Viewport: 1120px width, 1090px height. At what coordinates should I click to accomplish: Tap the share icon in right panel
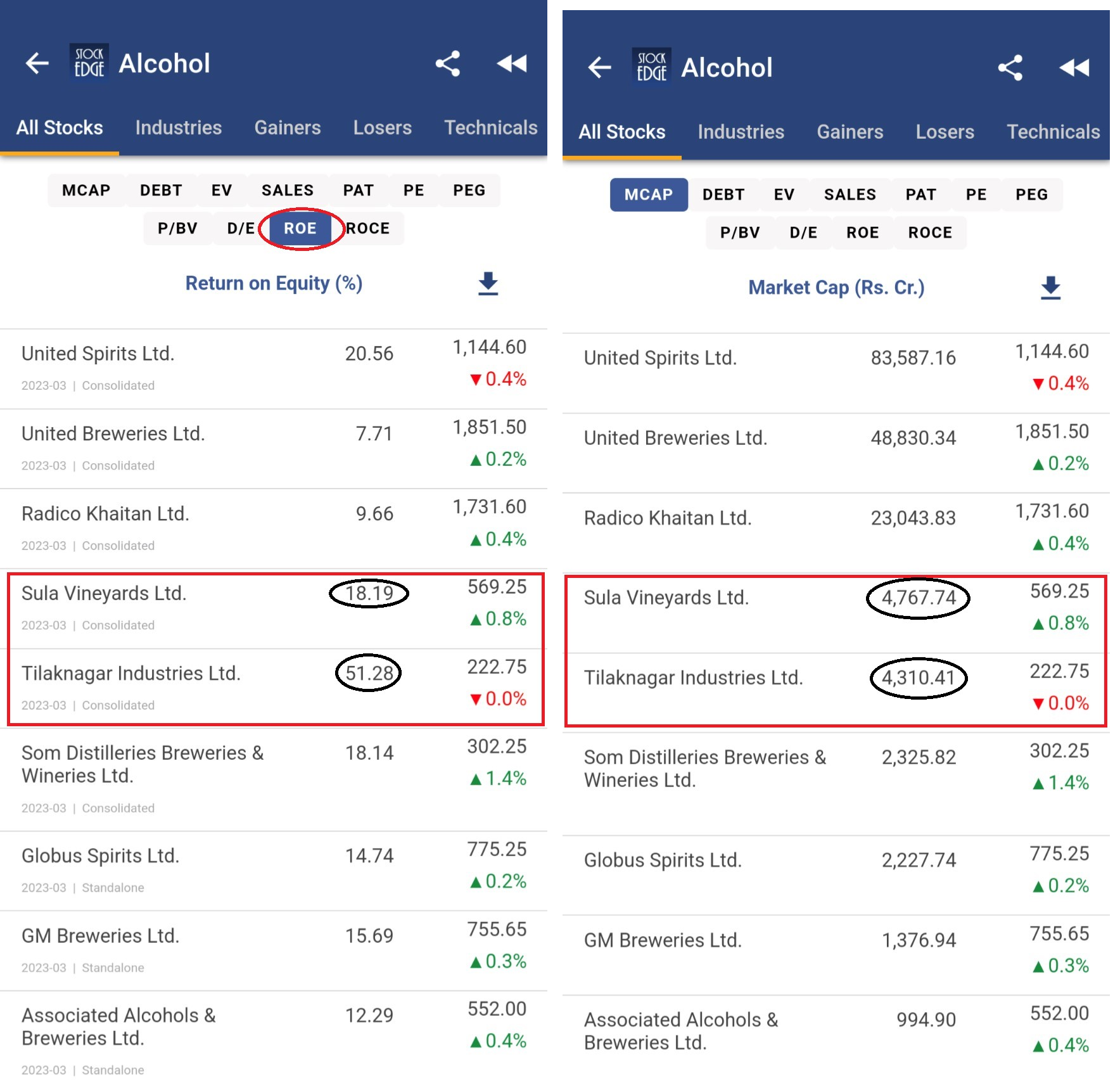pyautogui.click(x=1010, y=68)
